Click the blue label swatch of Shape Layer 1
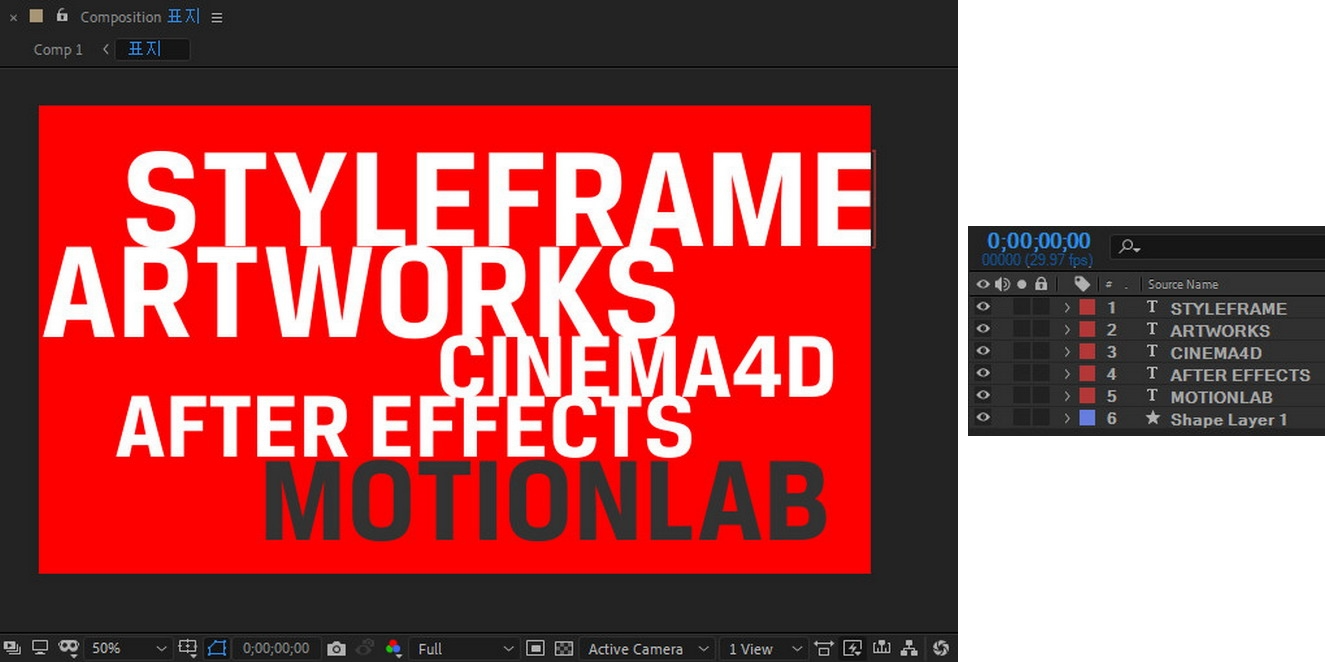The width and height of the screenshot is (1325, 662). coord(1087,418)
